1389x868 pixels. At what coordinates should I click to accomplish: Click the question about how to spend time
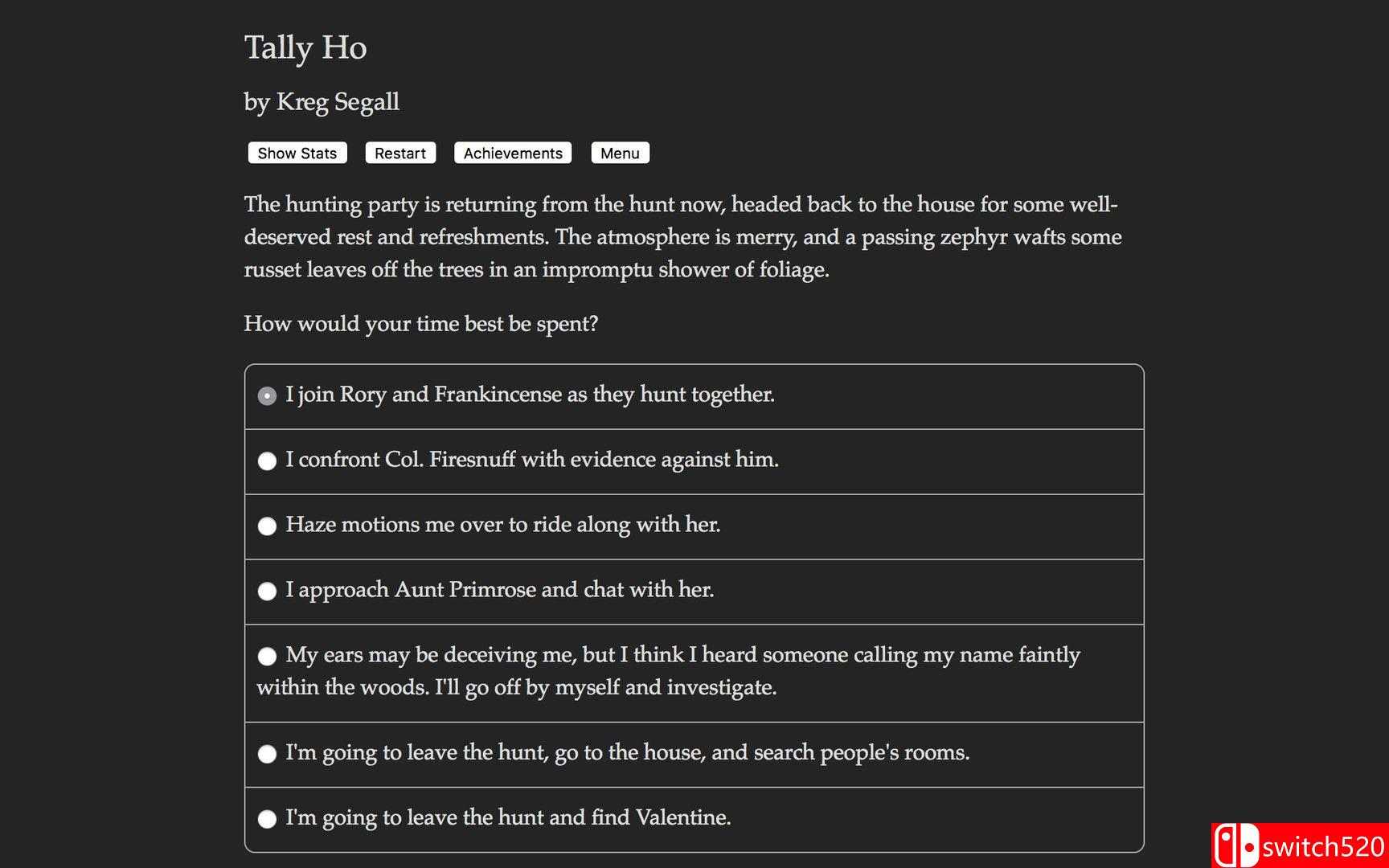click(421, 324)
